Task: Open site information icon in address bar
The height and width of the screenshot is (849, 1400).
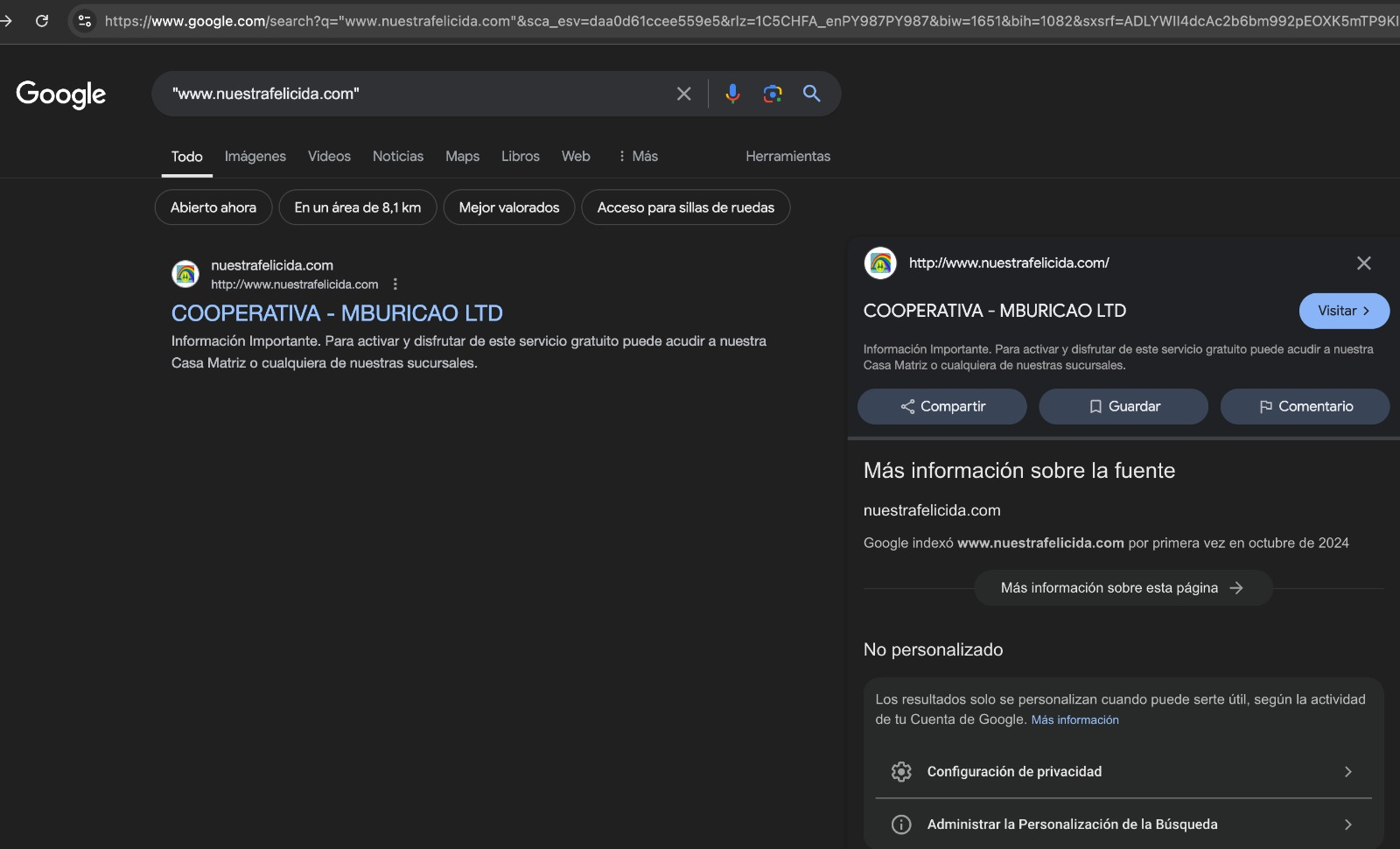Action: click(85, 20)
